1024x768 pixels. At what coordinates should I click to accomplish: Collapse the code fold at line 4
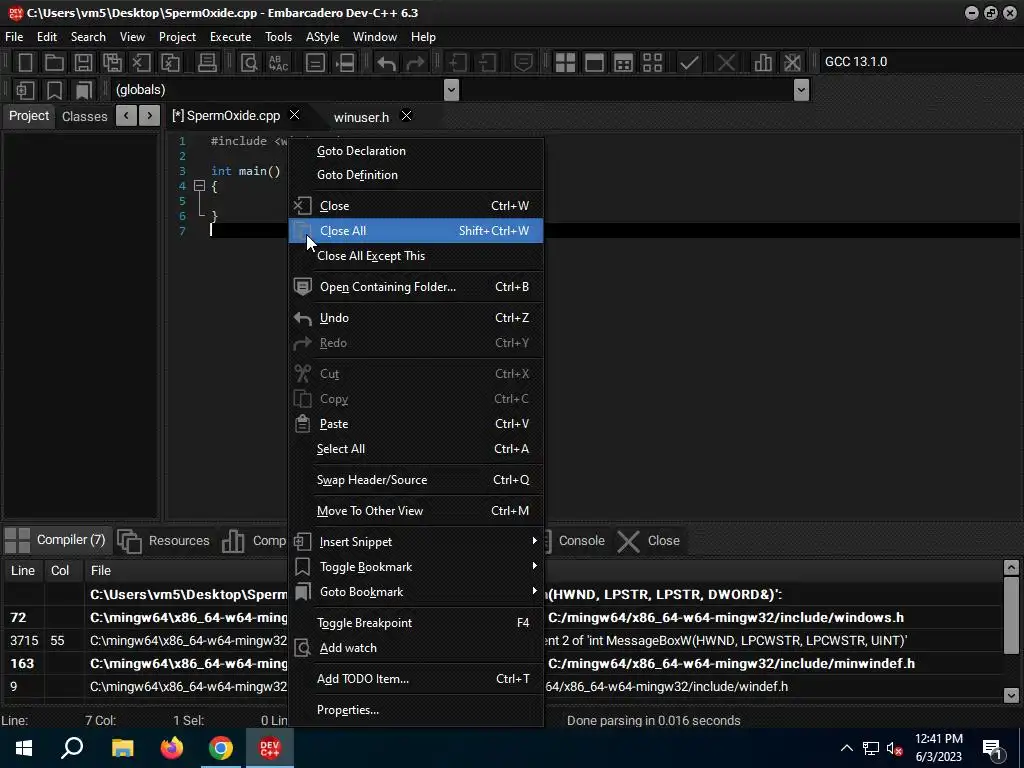pyautogui.click(x=200, y=186)
